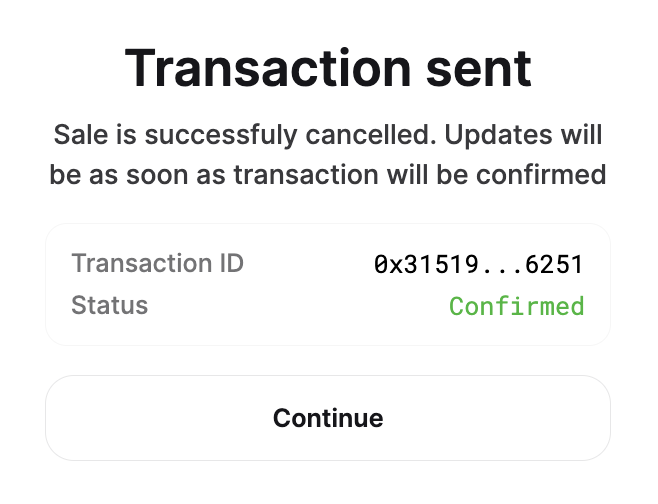This screenshot has width=658, height=504.
Task: Click the Status label
Action: (x=109, y=305)
